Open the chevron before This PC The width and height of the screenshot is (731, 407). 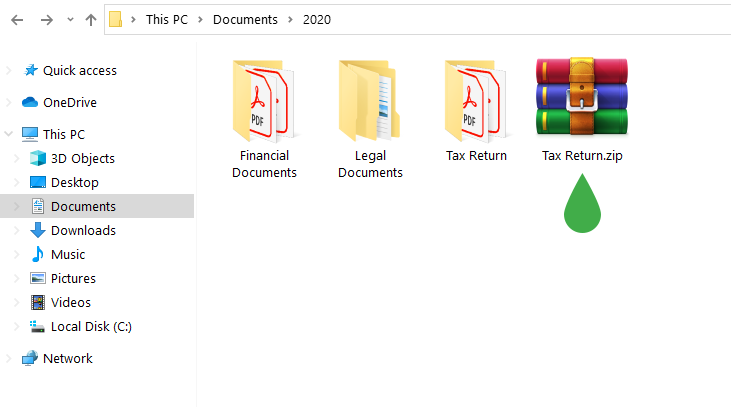133,20
